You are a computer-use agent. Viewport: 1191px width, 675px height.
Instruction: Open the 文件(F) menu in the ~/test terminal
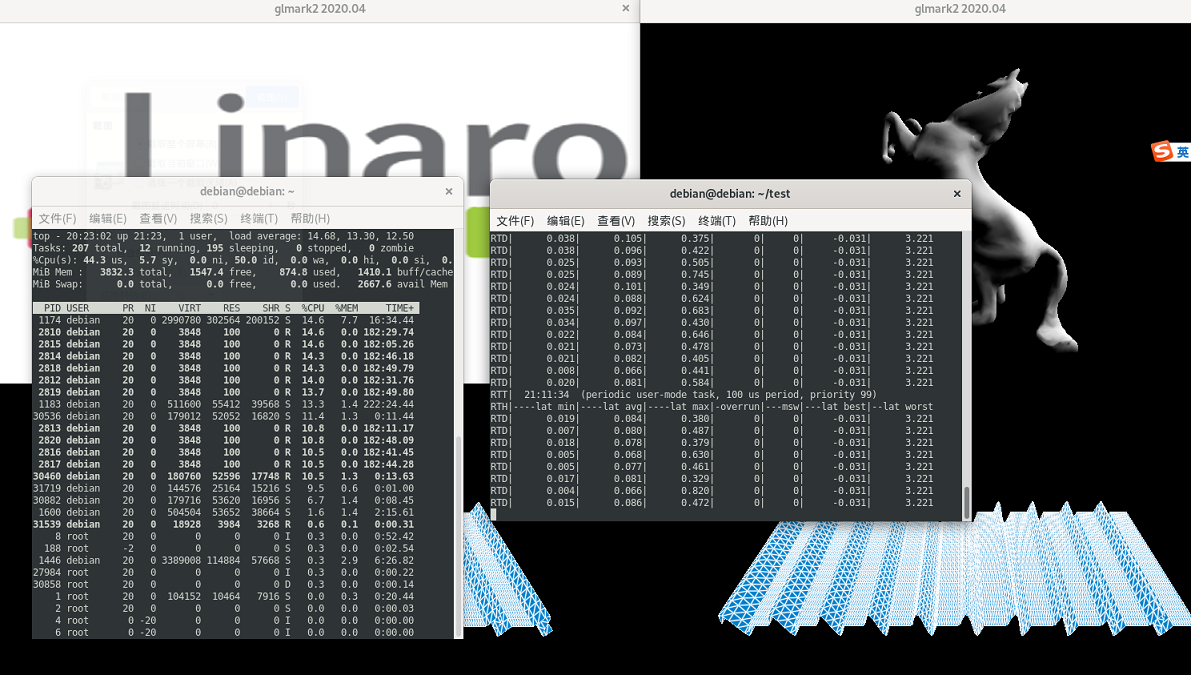point(515,221)
